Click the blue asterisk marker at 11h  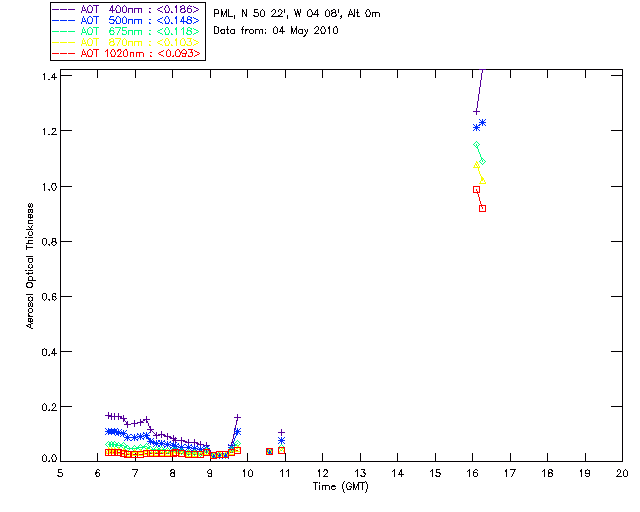281,441
